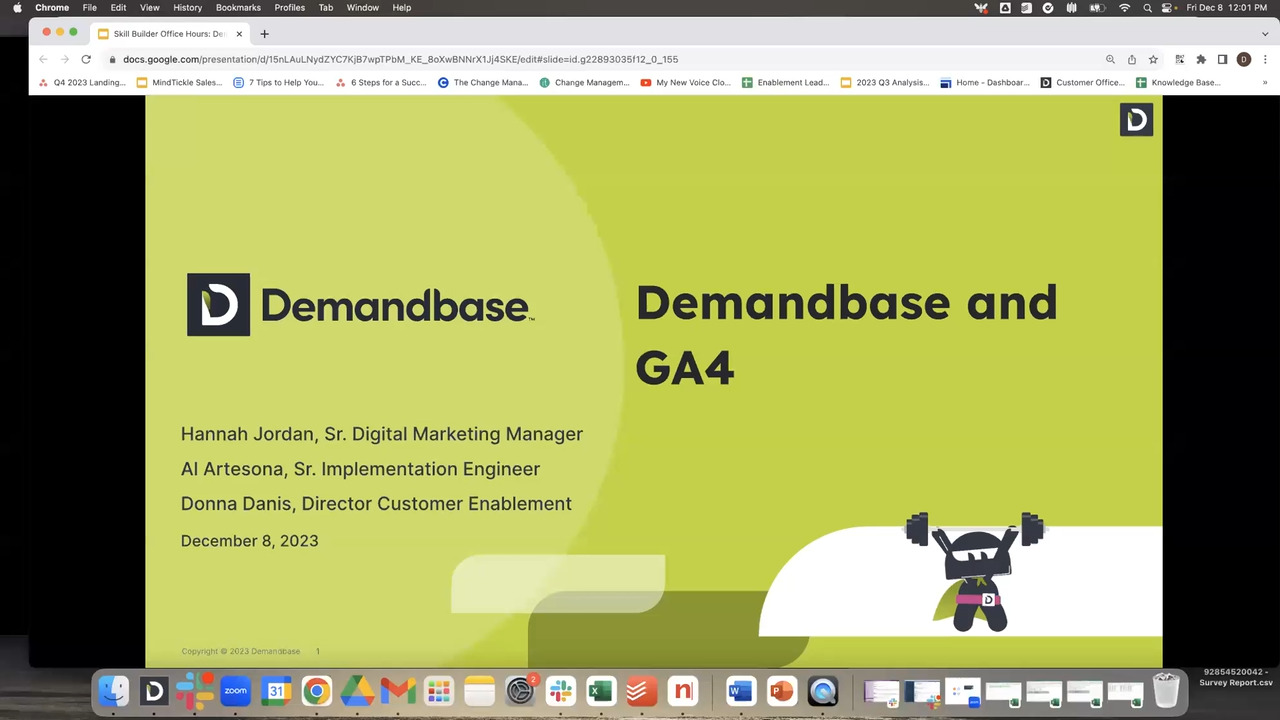Click the docs.google.com address bar
This screenshot has height=720, width=1280.
[x=400, y=59]
